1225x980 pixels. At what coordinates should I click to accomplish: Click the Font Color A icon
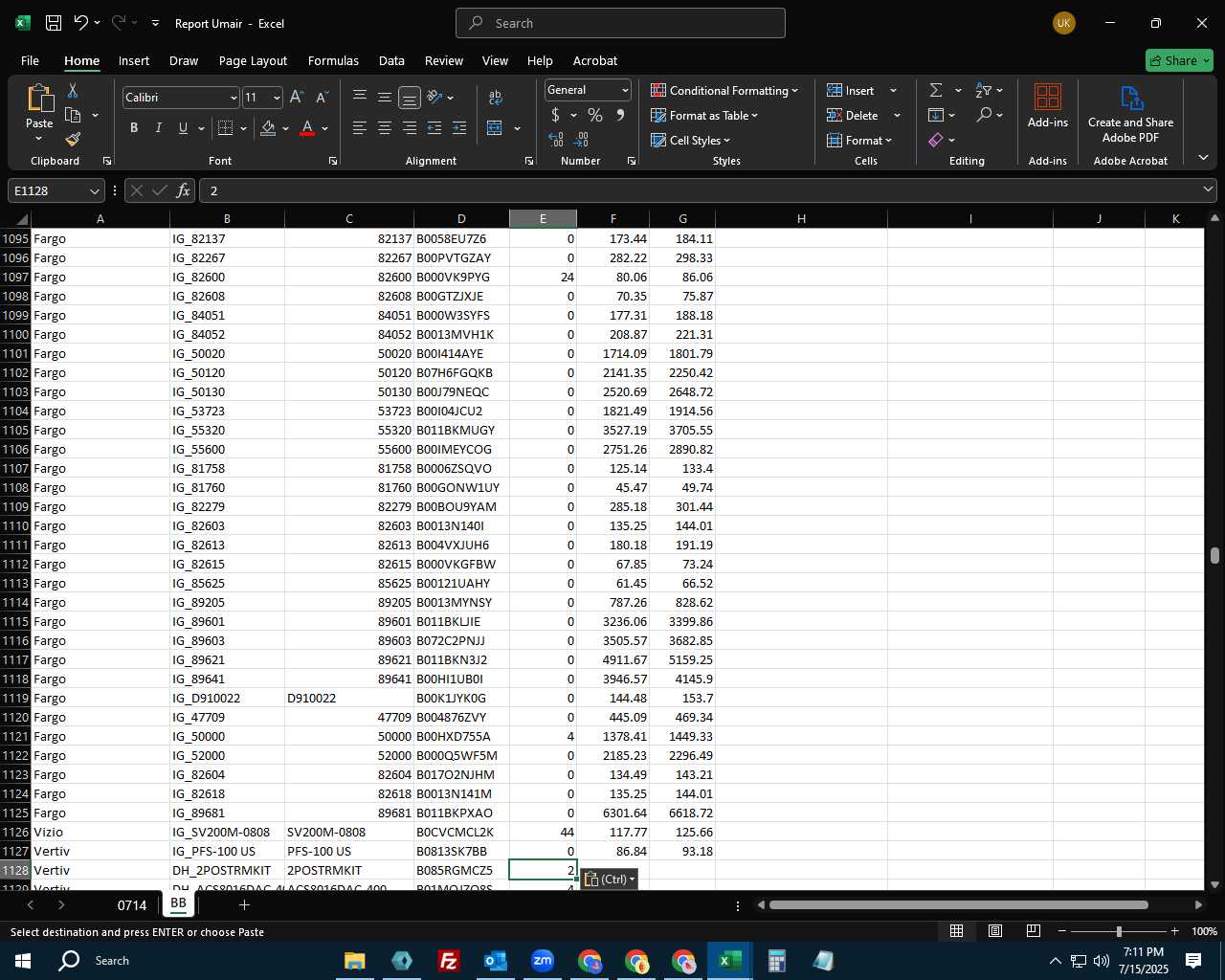click(x=307, y=128)
